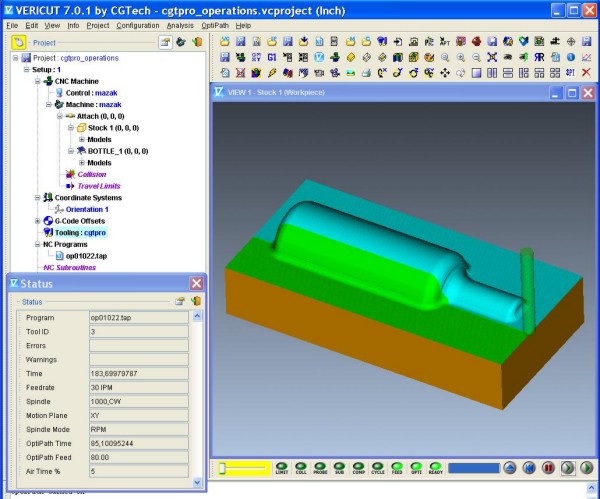600x499 pixels.
Task: Click Play to End green arrow button
Action: tap(586, 468)
